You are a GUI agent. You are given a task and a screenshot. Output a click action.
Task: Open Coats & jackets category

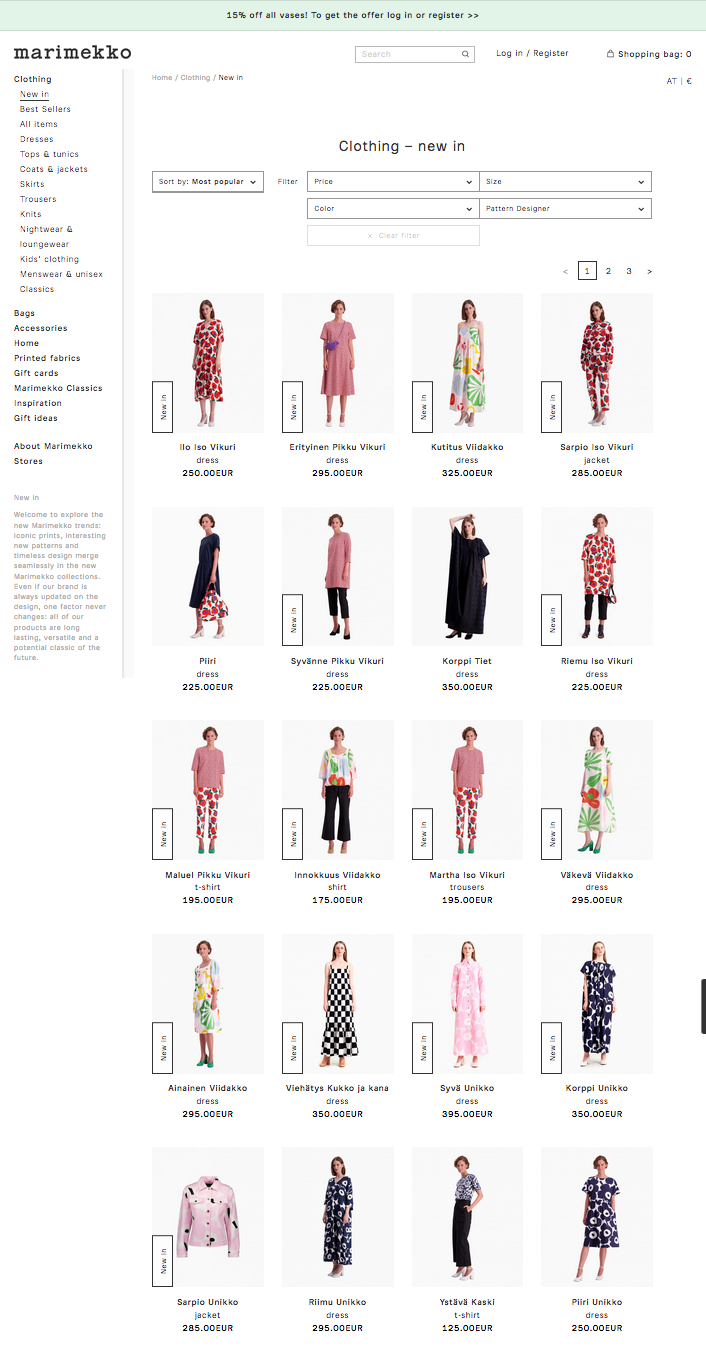point(54,169)
